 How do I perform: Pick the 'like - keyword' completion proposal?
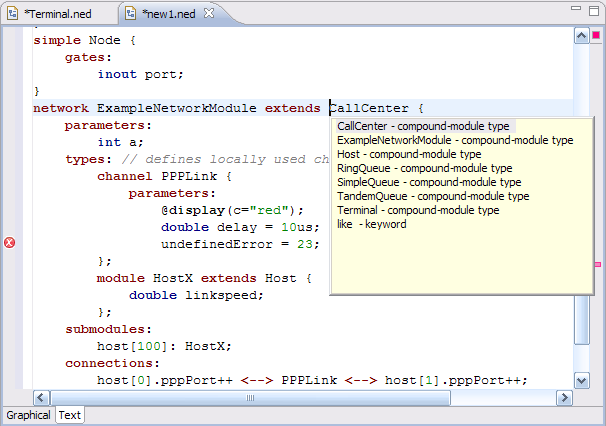(371, 224)
